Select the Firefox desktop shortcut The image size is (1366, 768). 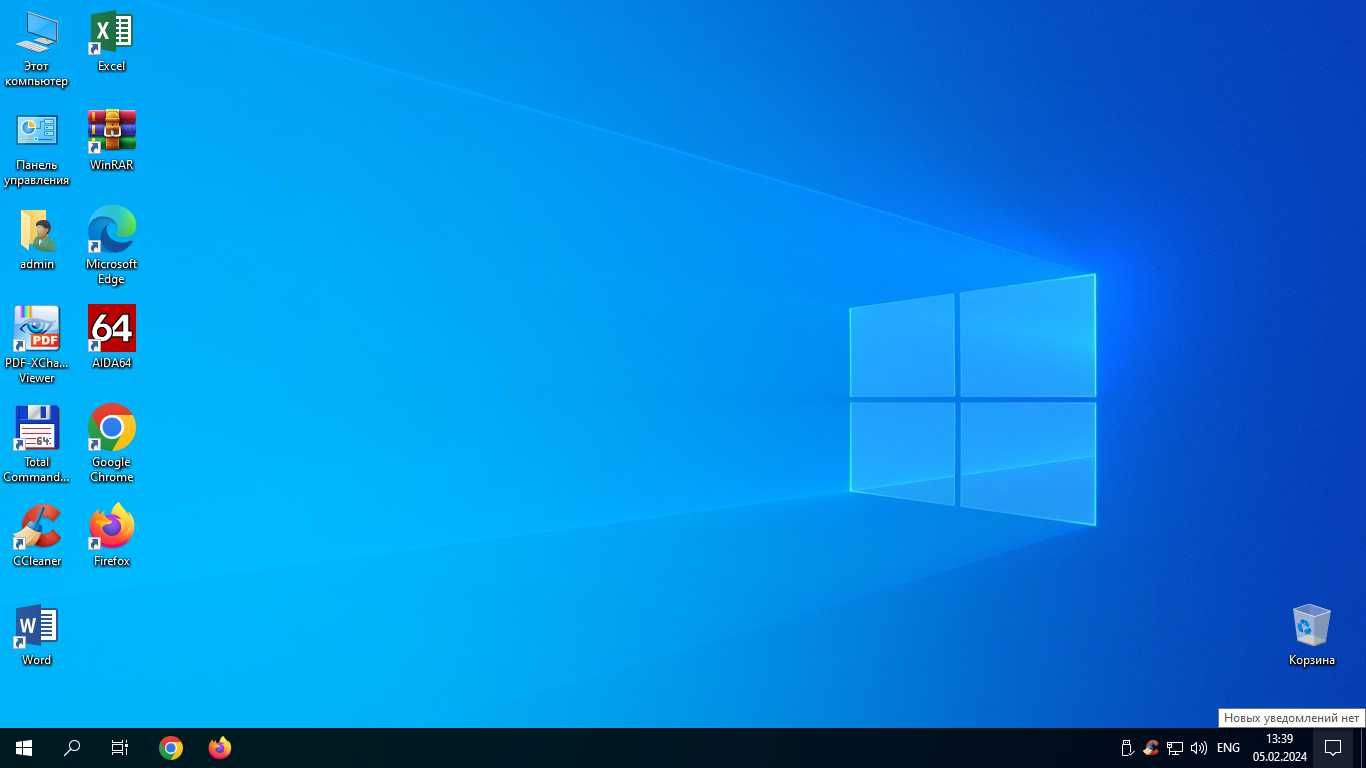point(112,536)
